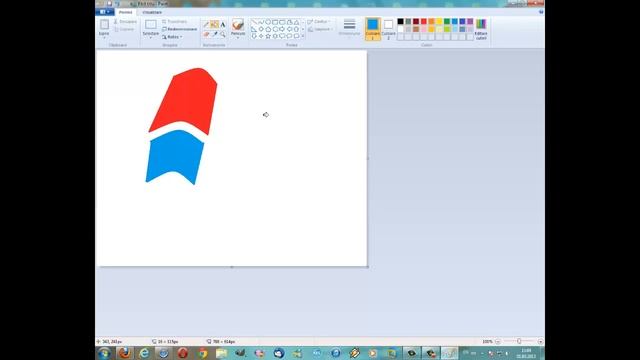The height and width of the screenshot is (360, 640).
Task: Open Firefox from the taskbar
Action: click(x=125, y=353)
